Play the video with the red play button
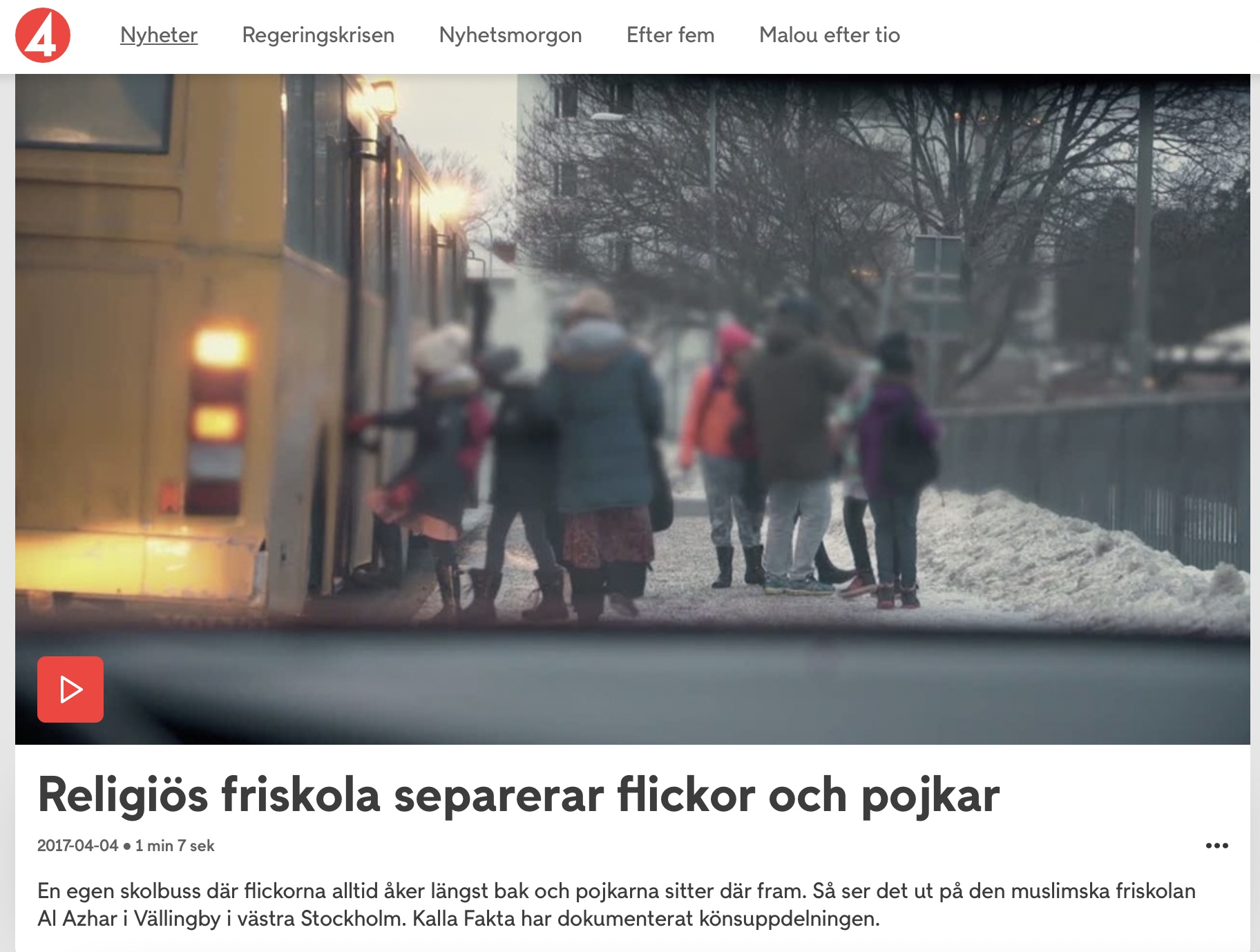The width and height of the screenshot is (1260, 952). click(x=70, y=689)
